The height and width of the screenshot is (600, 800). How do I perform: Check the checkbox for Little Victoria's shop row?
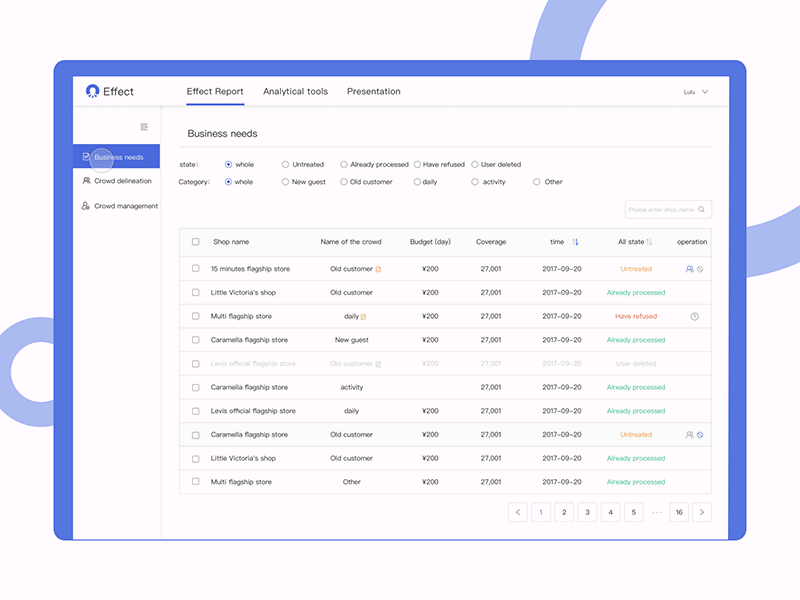(x=194, y=292)
